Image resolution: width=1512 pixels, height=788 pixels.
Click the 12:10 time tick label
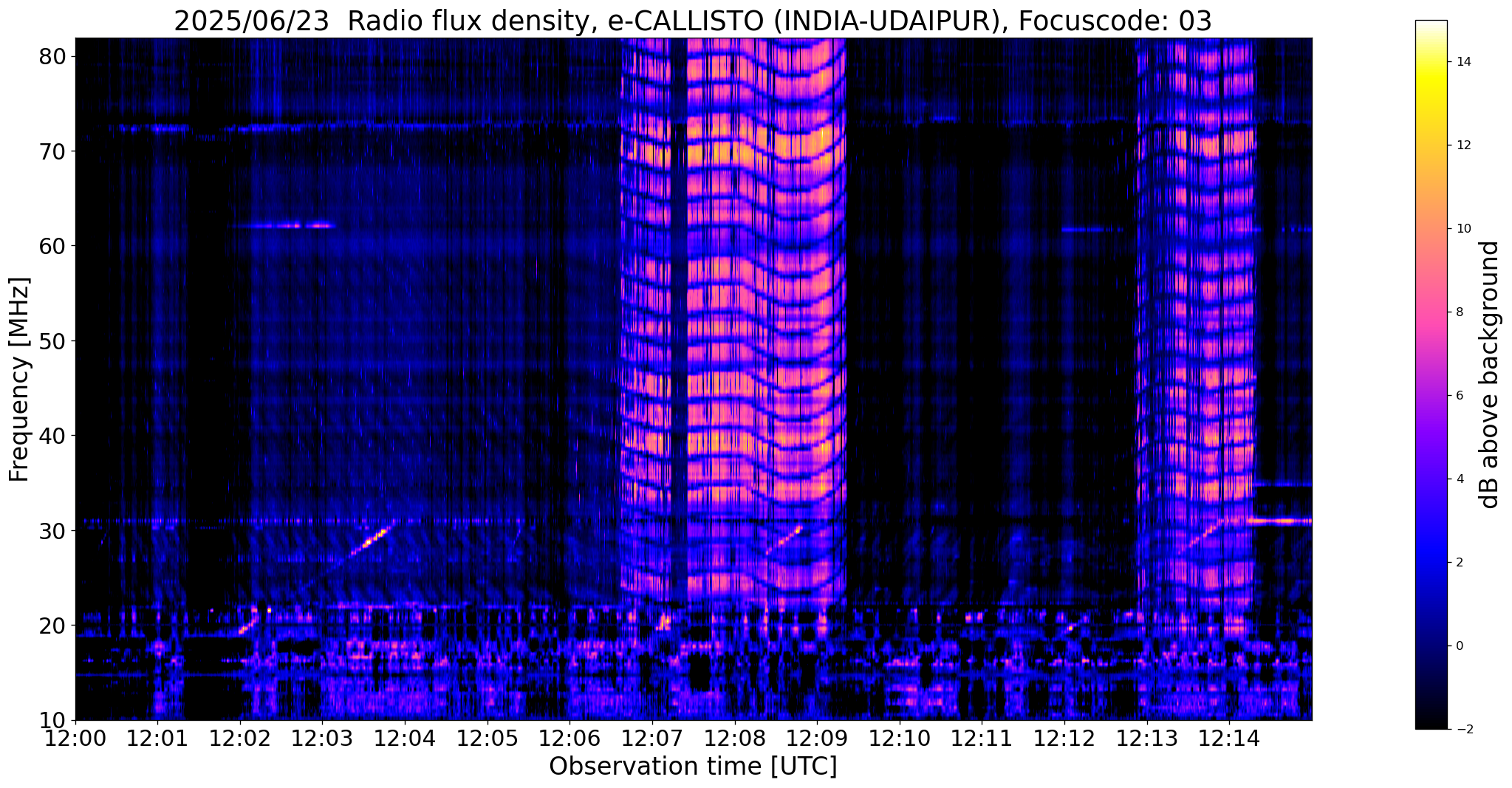tap(899, 739)
